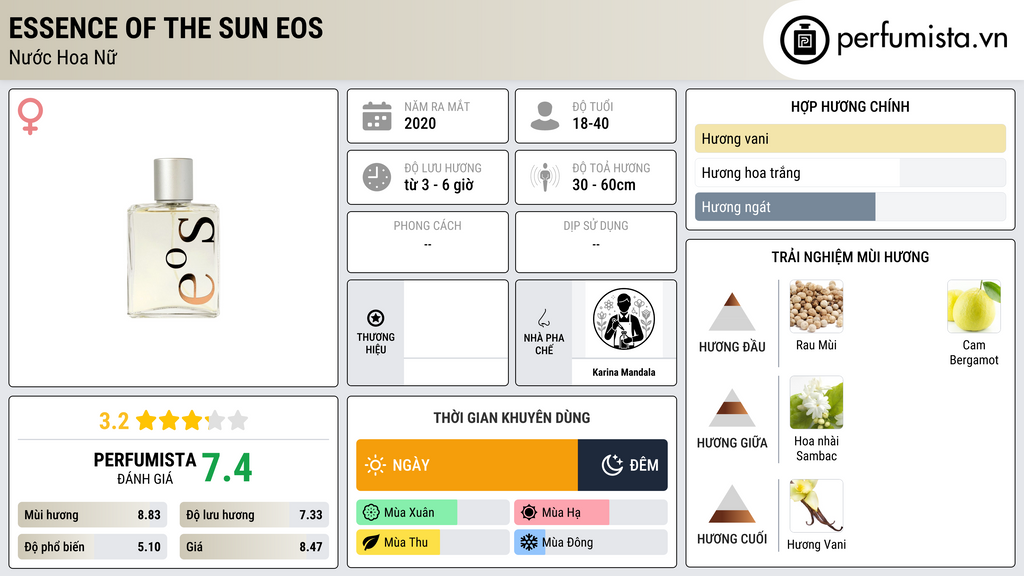Click the leaf icon for Mùa Thu
The height and width of the screenshot is (576, 1024).
370,542
